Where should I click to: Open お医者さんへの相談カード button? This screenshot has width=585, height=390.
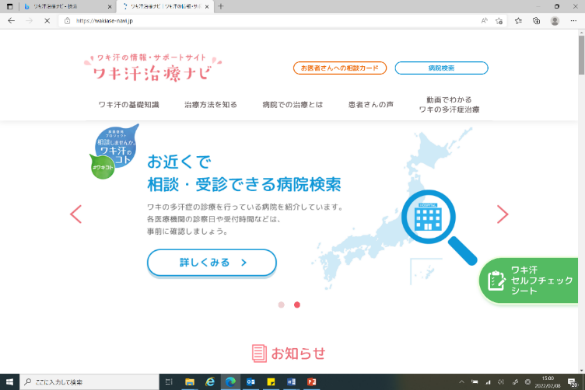[x=340, y=68]
